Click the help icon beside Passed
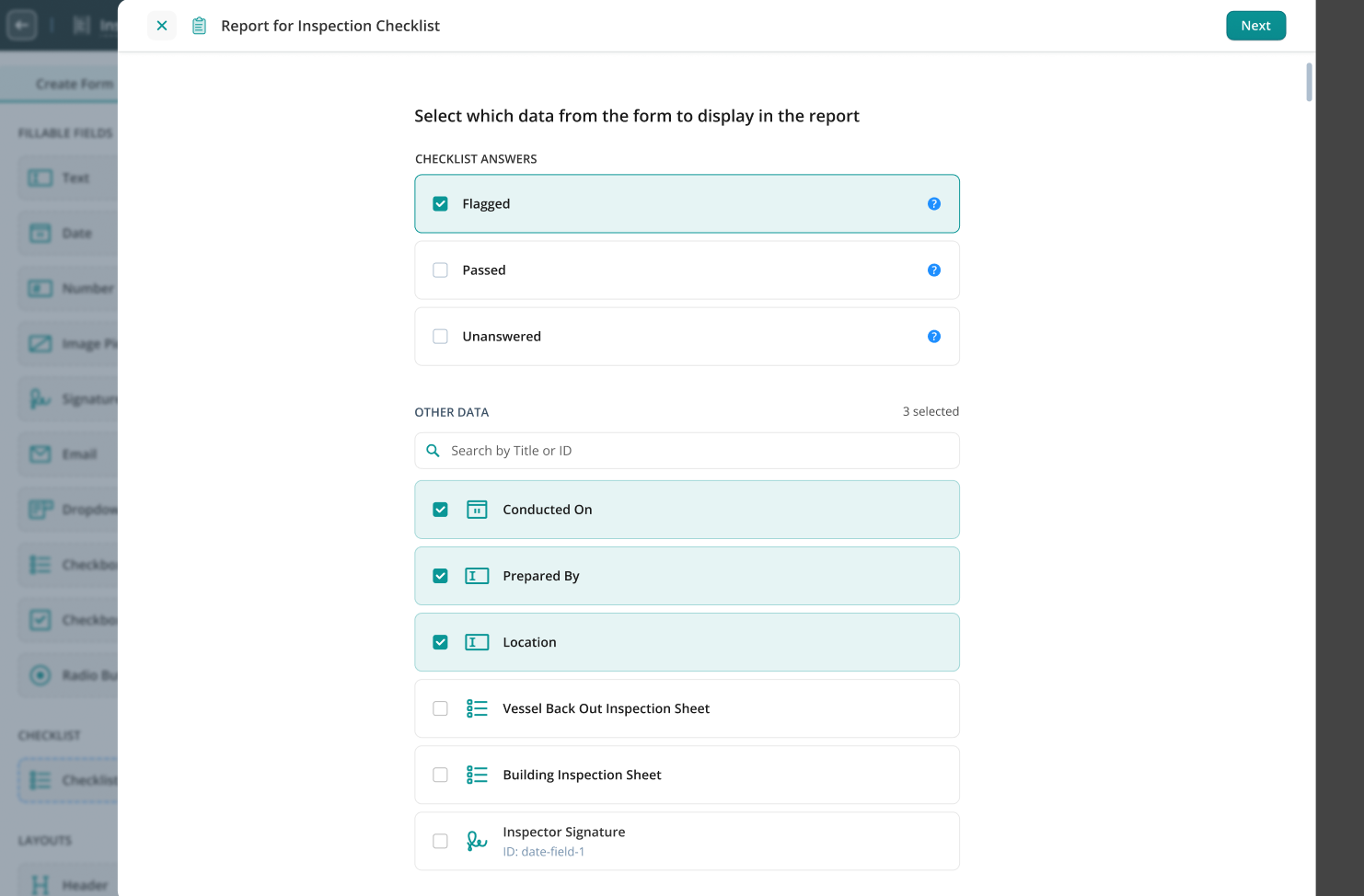Image resolution: width=1364 pixels, height=896 pixels. click(933, 270)
